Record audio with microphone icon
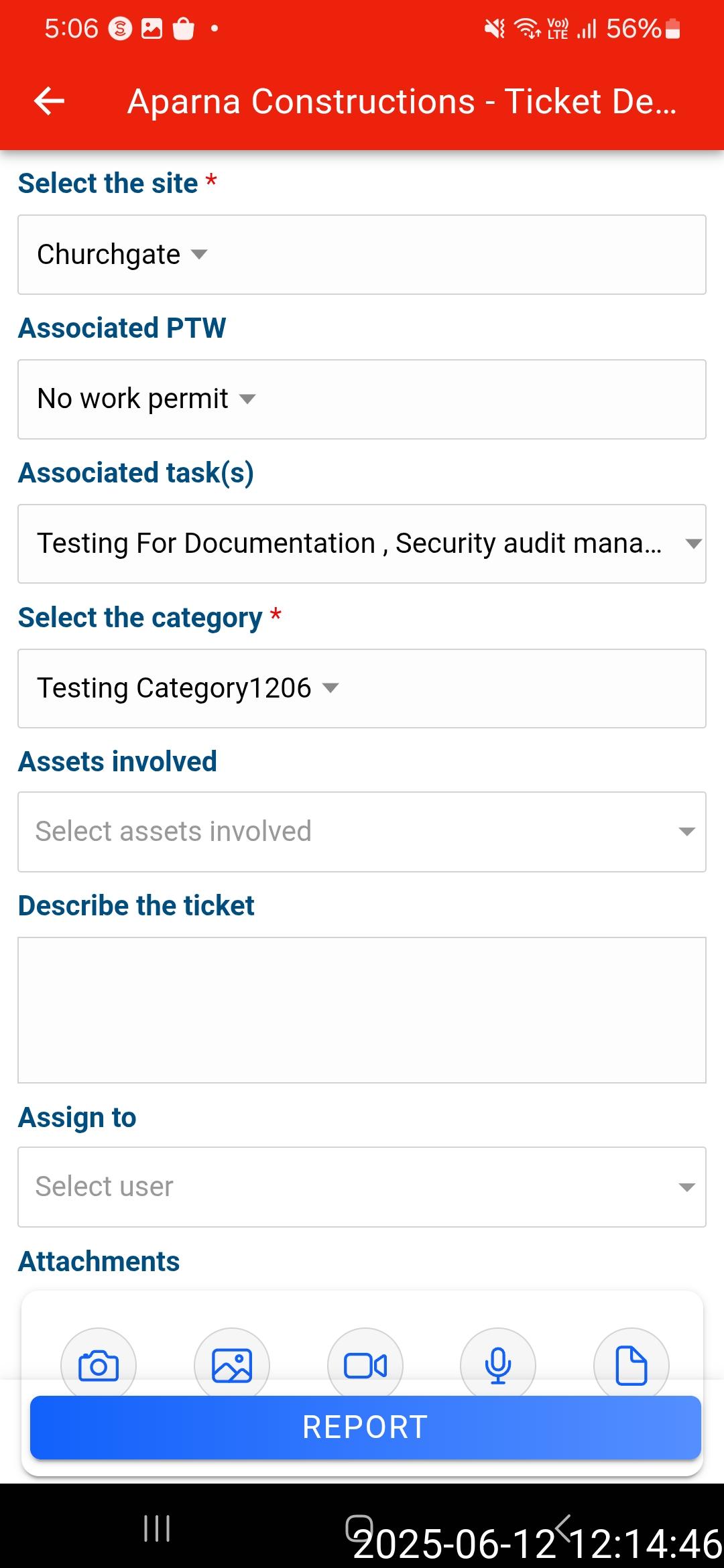Screen dimensions: 724x1568 (x=498, y=1364)
